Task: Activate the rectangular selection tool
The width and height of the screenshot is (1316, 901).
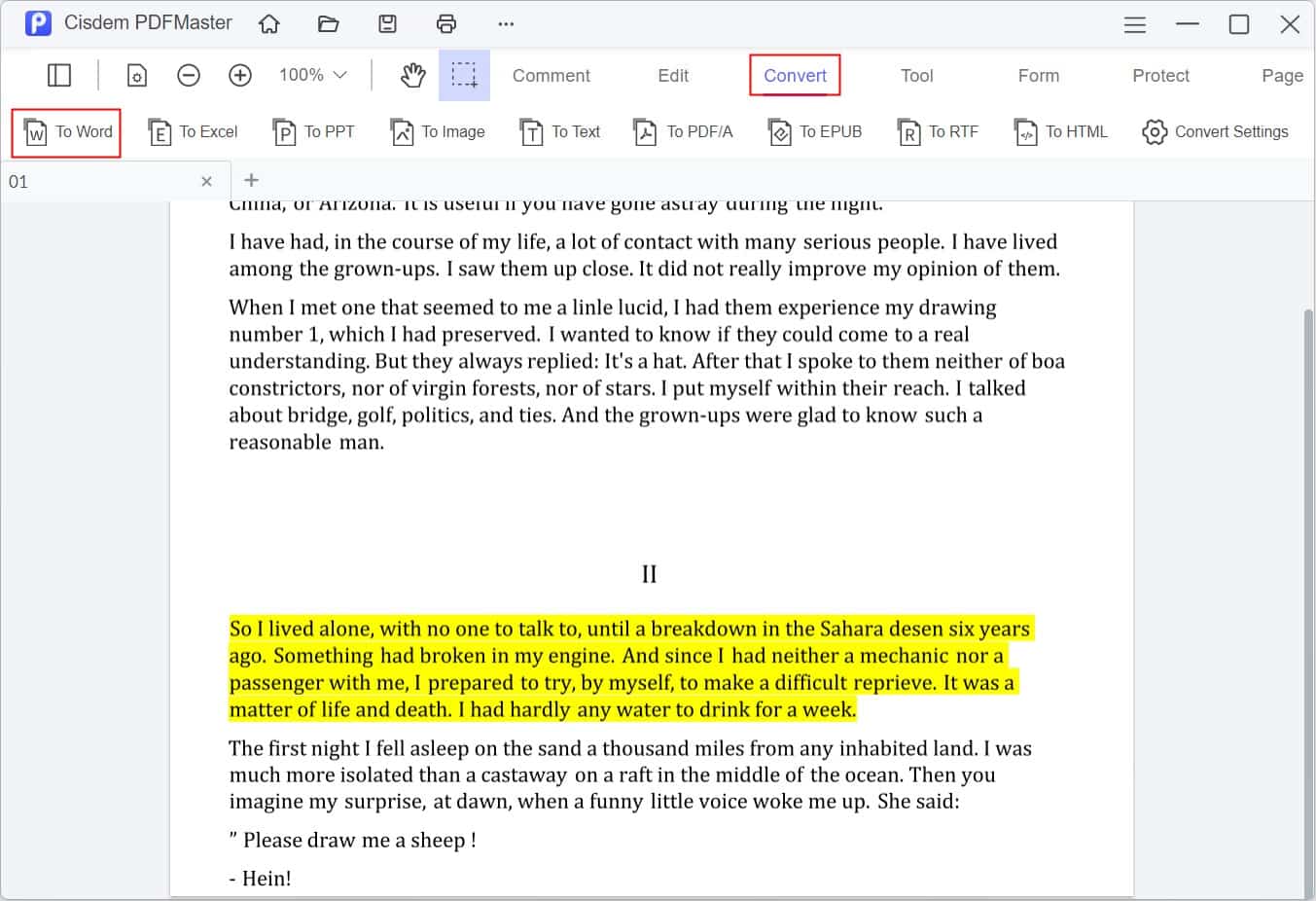Action: point(464,75)
